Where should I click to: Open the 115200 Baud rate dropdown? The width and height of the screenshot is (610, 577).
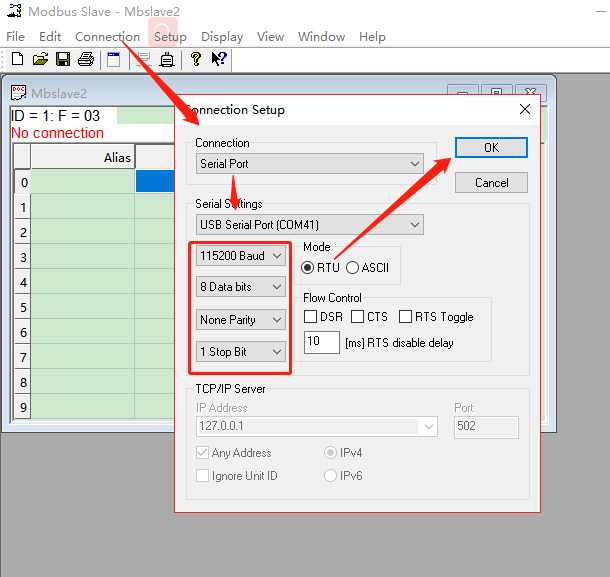pos(241,256)
